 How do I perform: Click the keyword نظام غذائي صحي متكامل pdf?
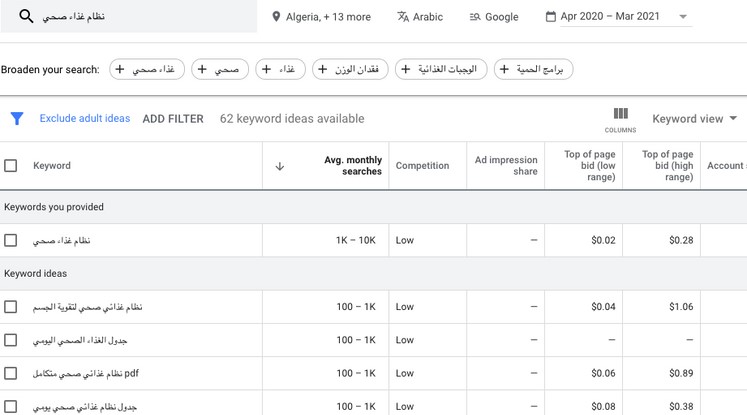click(x=86, y=373)
